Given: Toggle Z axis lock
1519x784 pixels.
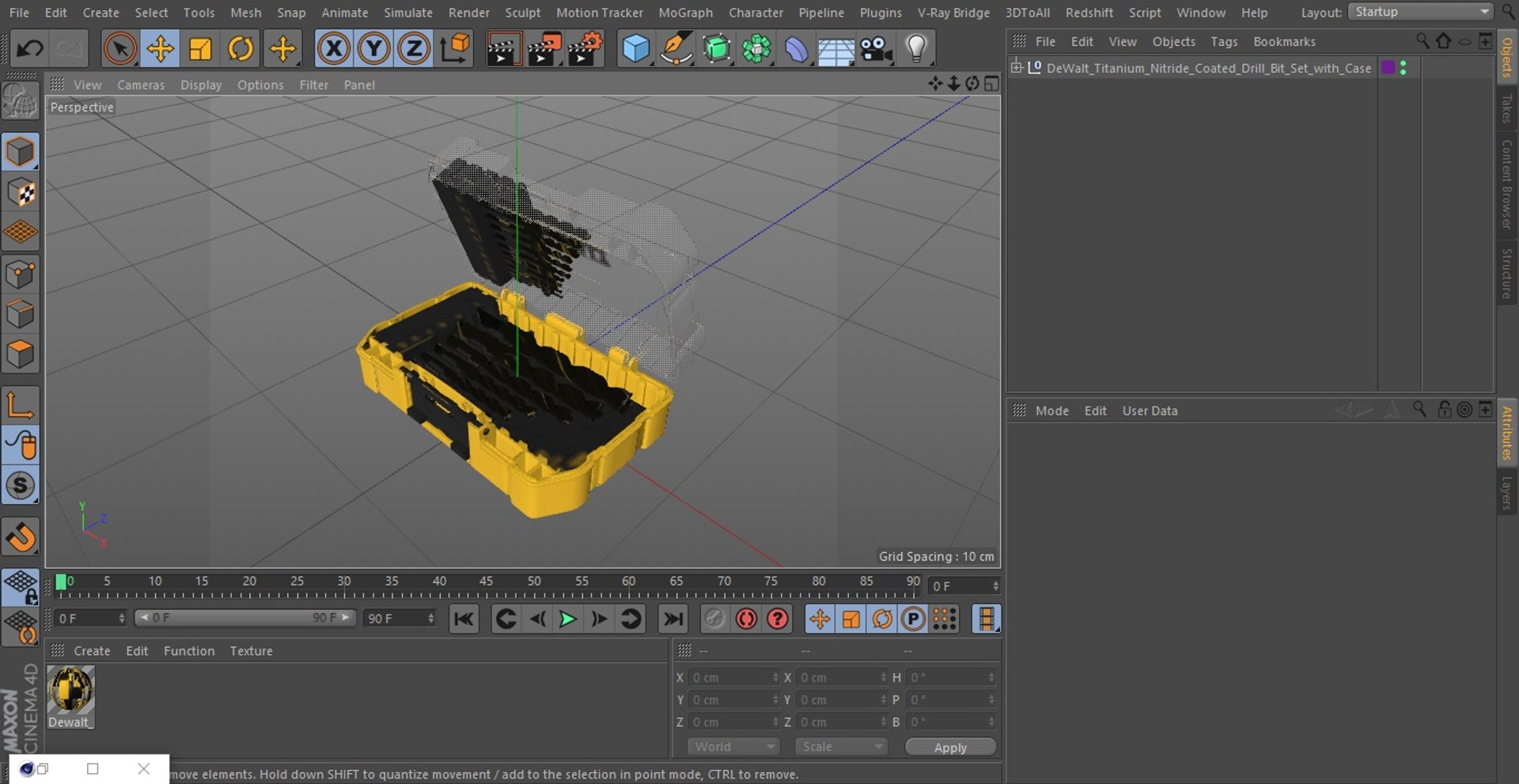Looking at the screenshot, I should point(414,49).
